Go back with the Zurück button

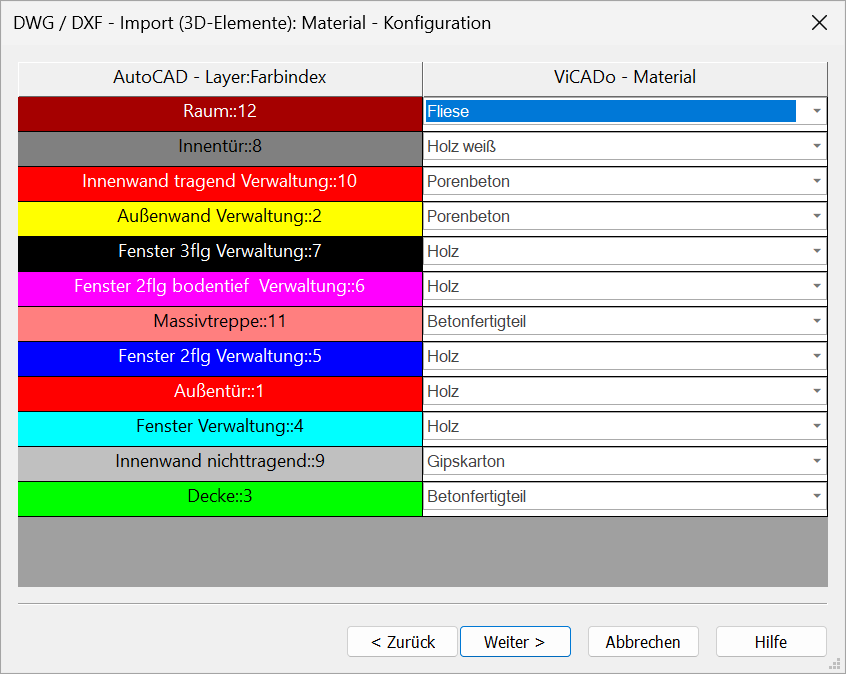(x=402, y=642)
